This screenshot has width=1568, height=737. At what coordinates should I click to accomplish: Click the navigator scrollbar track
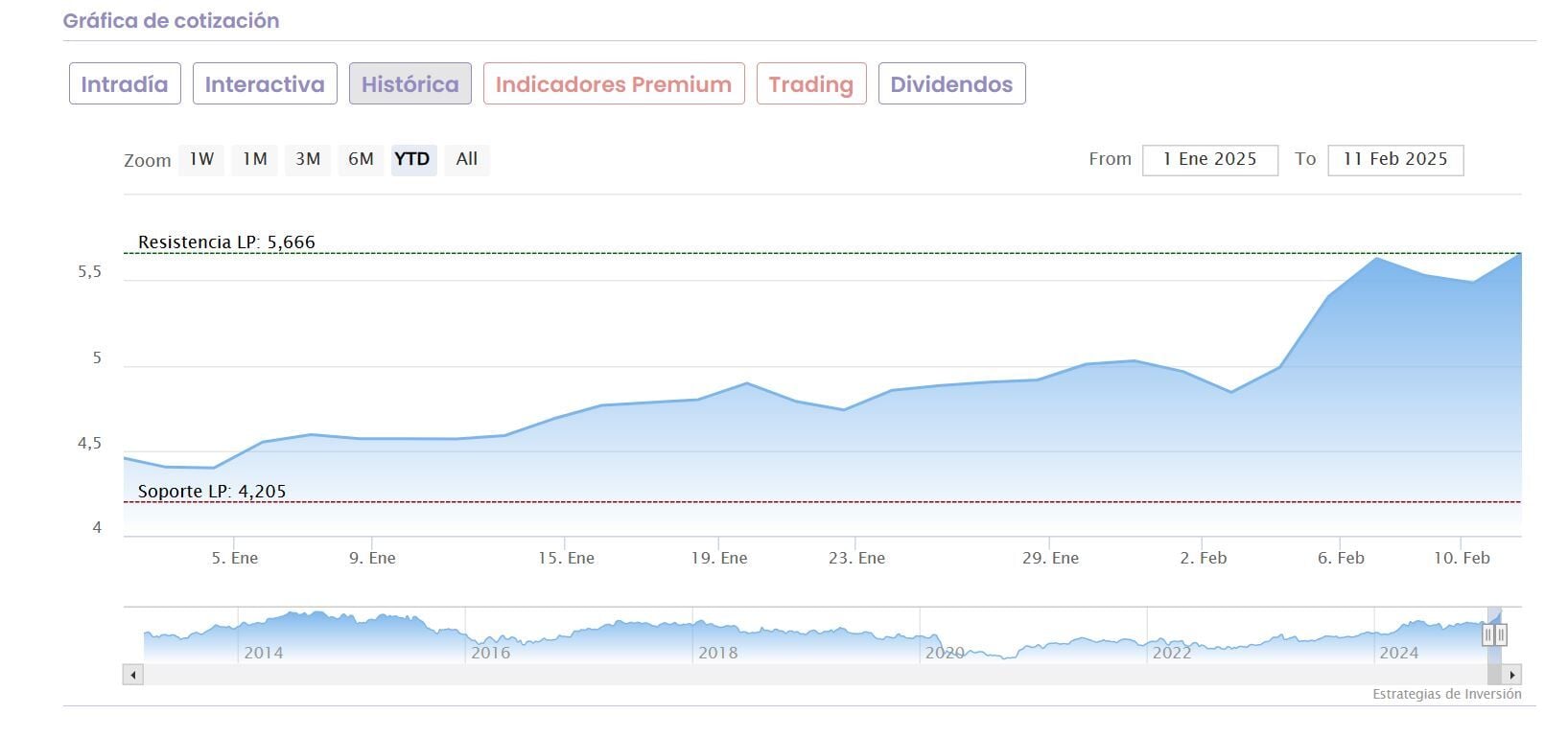[x=815, y=675]
